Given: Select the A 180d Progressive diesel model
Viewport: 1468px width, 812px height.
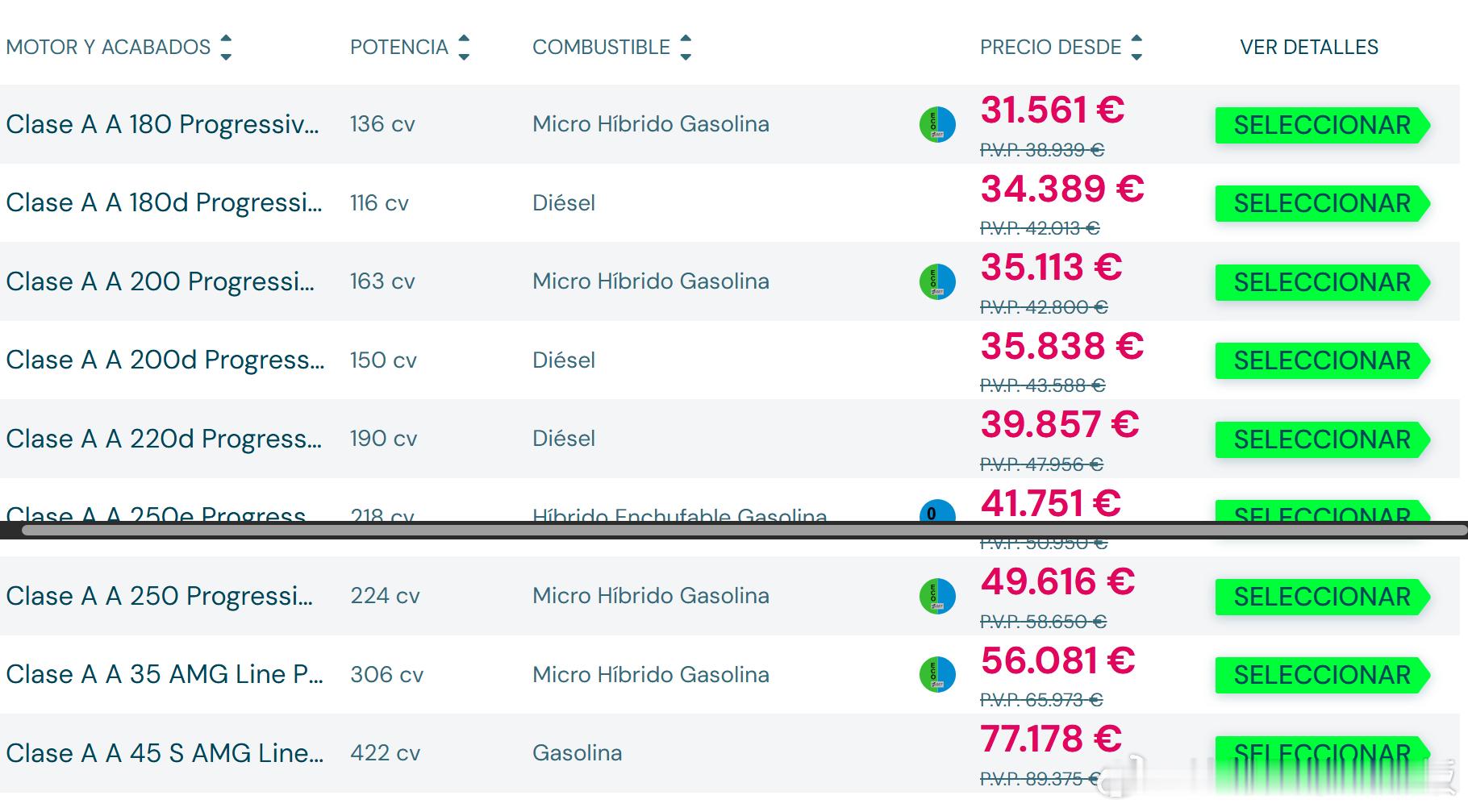Looking at the screenshot, I should click(x=1321, y=204).
